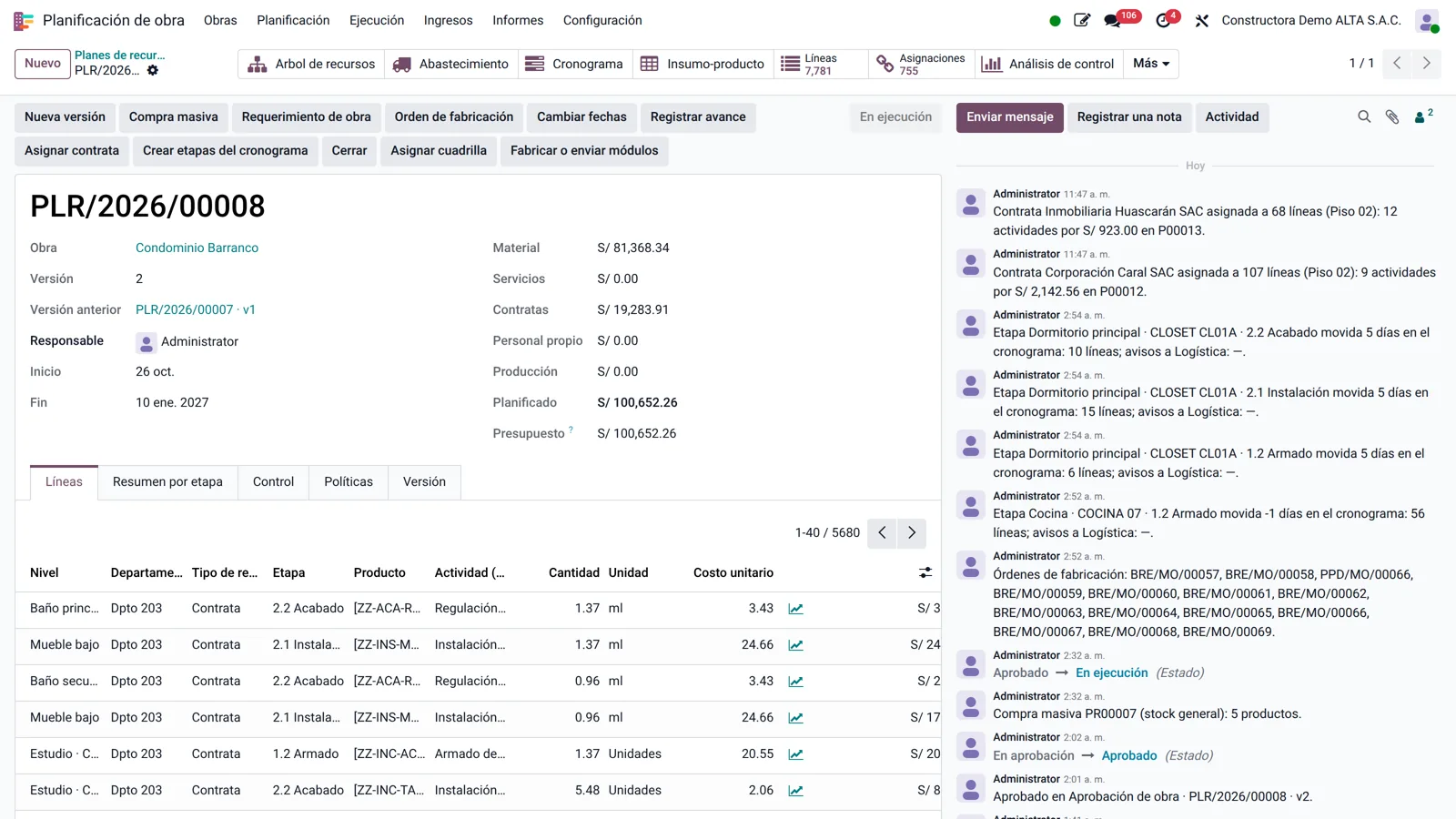
Task: Click the crossed tools debug icon
Action: coord(1202,21)
